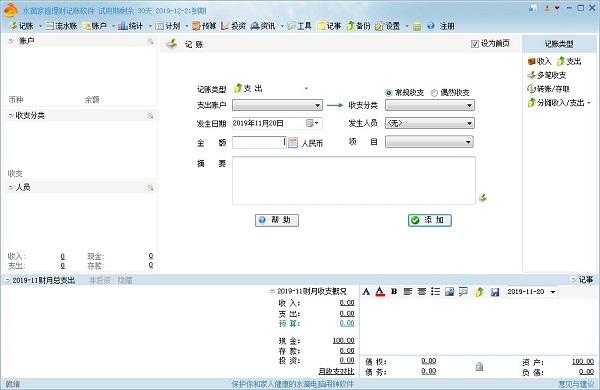Open the 支出账户 dropdown
This screenshot has height=390, width=600.
tap(277, 105)
